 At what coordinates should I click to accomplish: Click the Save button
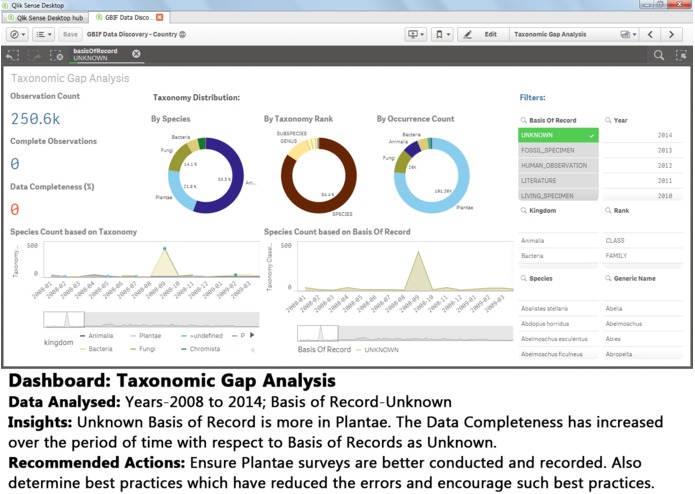tap(70, 34)
